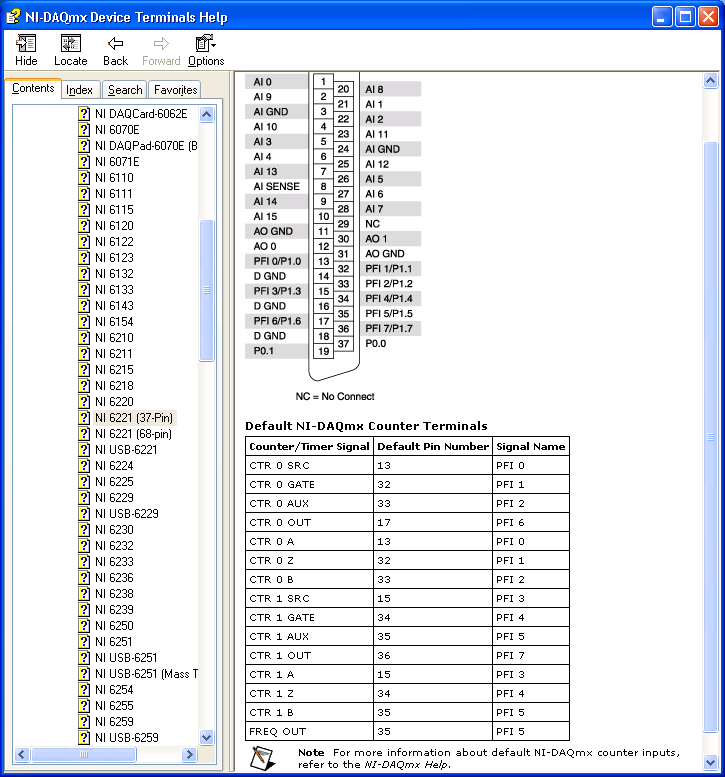
Task: Click the help icon beside NI 6236
Action: coord(84,578)
